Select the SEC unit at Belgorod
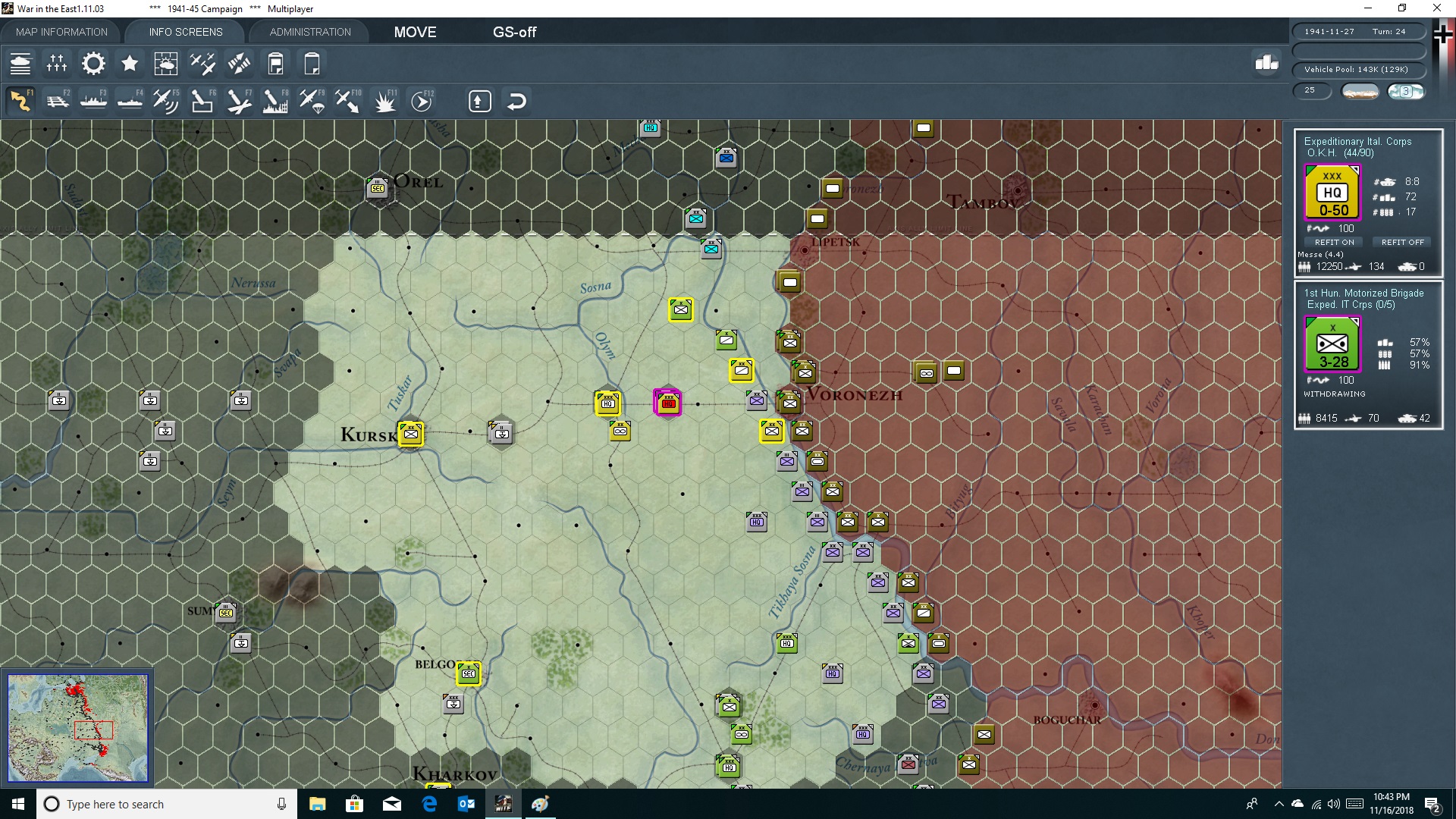 [468, 673]
